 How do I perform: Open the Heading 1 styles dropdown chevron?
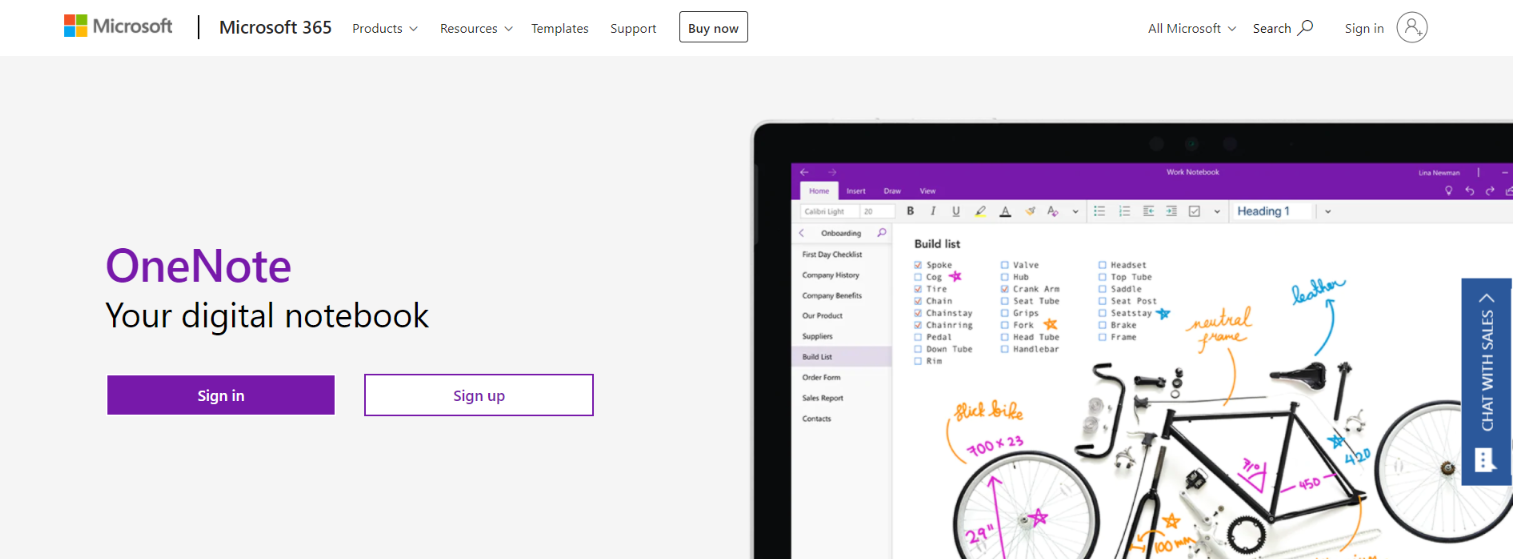coord(1328,211)
